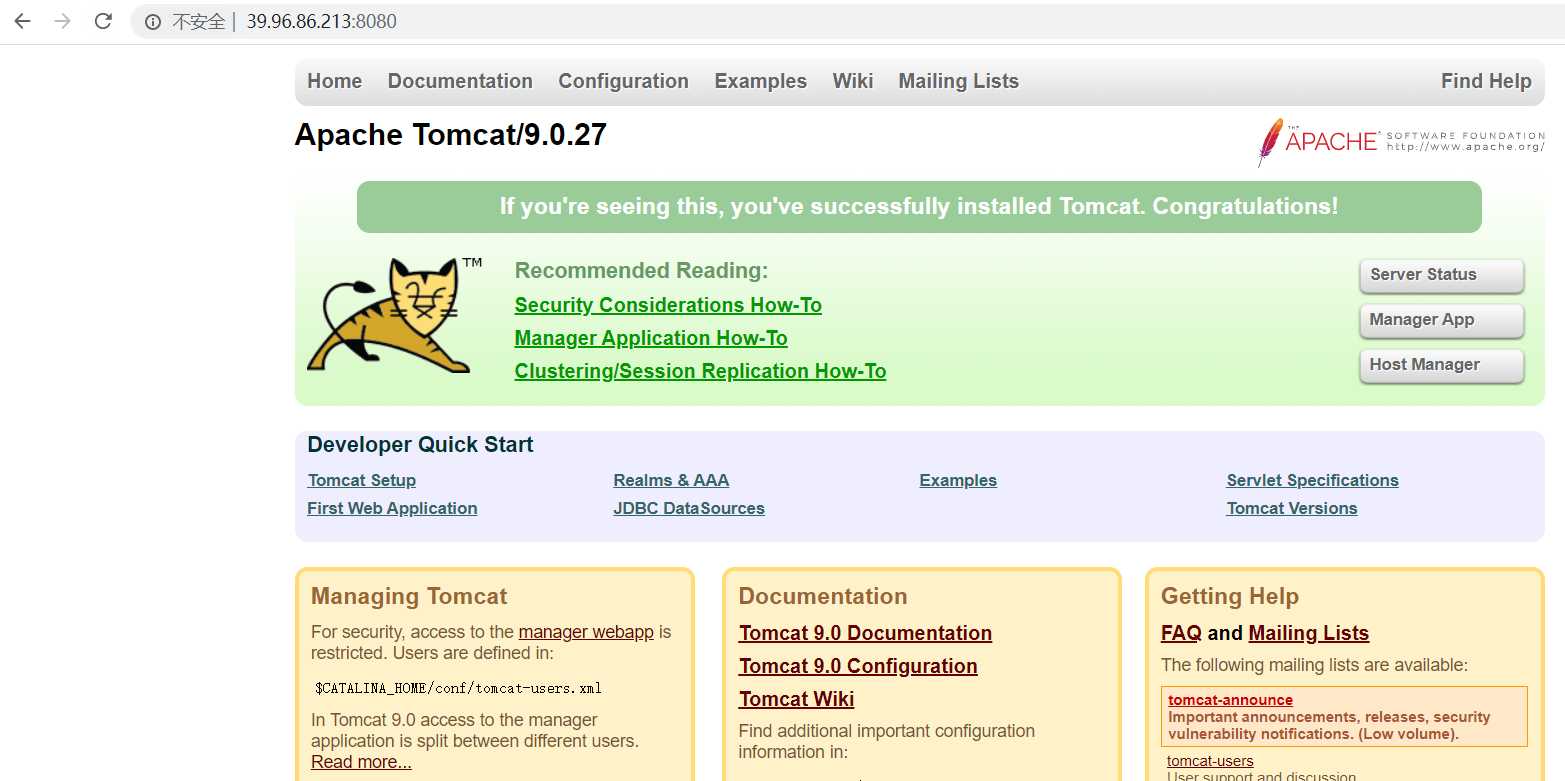Click the $CATALINA_HOME/conf/tomcat-users.xml path text

[458, 688]
